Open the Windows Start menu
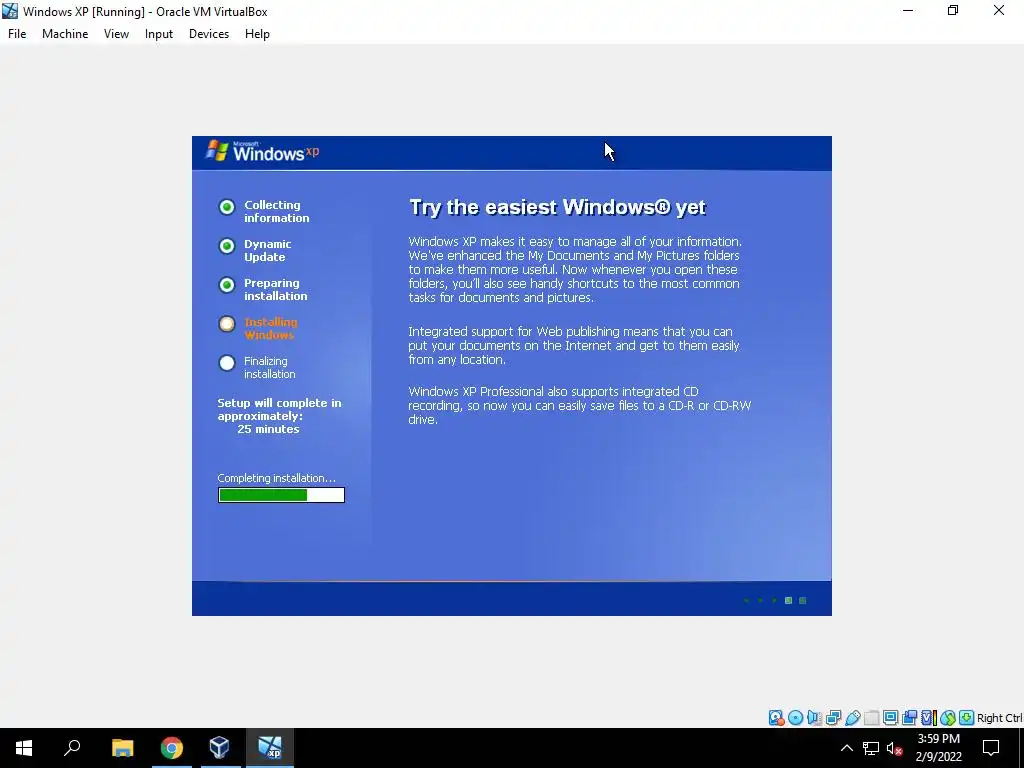 click(24, 748)
